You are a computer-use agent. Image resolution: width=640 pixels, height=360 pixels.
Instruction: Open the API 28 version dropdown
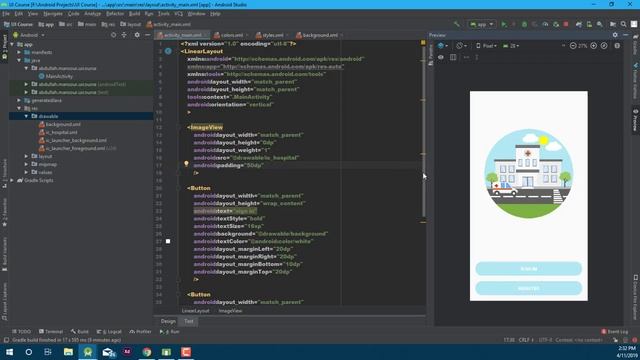point(511,46)
